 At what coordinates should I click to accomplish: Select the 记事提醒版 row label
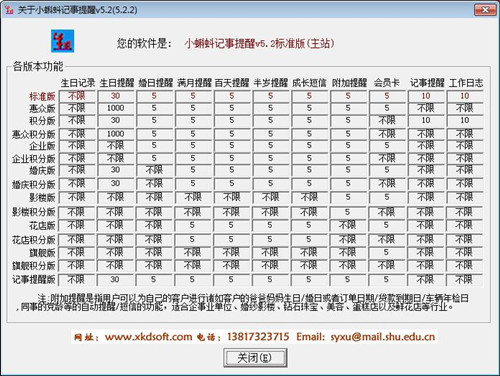point(34,279)
